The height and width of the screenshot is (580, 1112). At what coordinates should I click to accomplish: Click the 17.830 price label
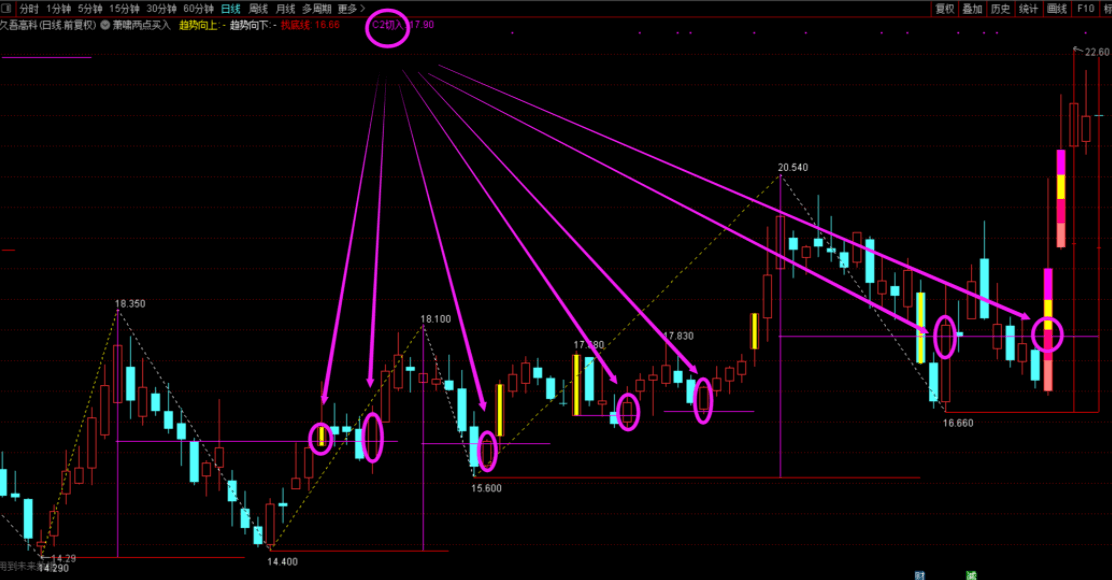coord(679,335)
